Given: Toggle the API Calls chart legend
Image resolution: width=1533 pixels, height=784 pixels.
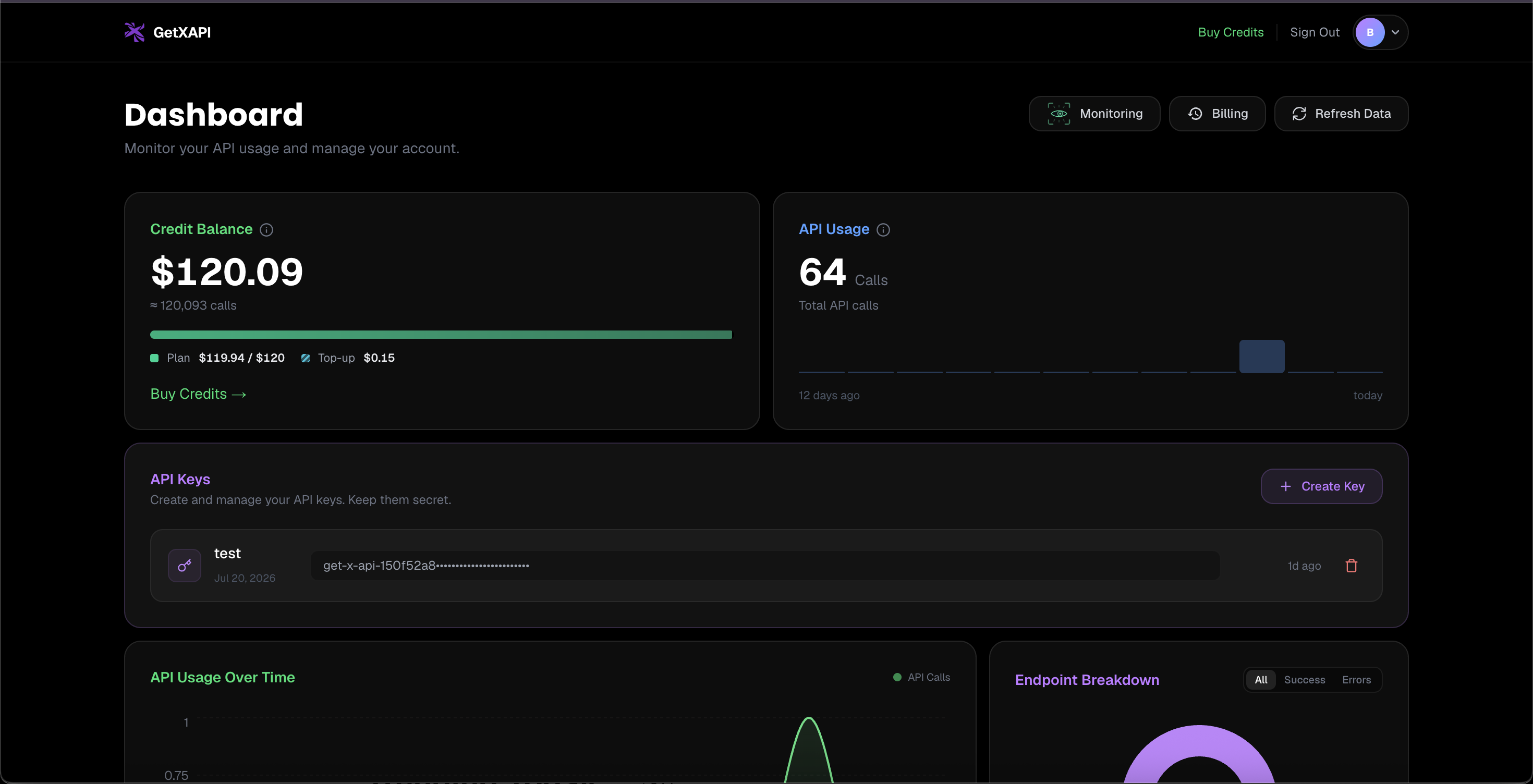Looking at the screenshot, I should [x=921, y=678].
